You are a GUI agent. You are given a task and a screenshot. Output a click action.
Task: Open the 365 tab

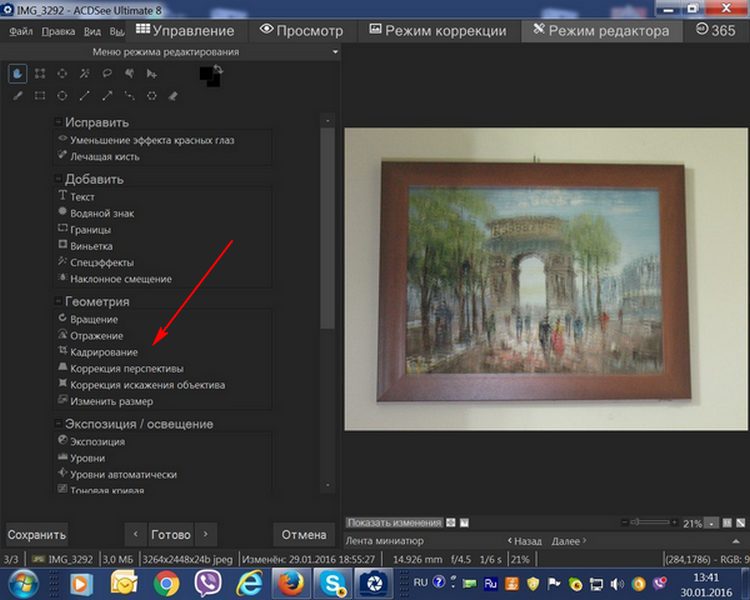[x=716, y=31]
